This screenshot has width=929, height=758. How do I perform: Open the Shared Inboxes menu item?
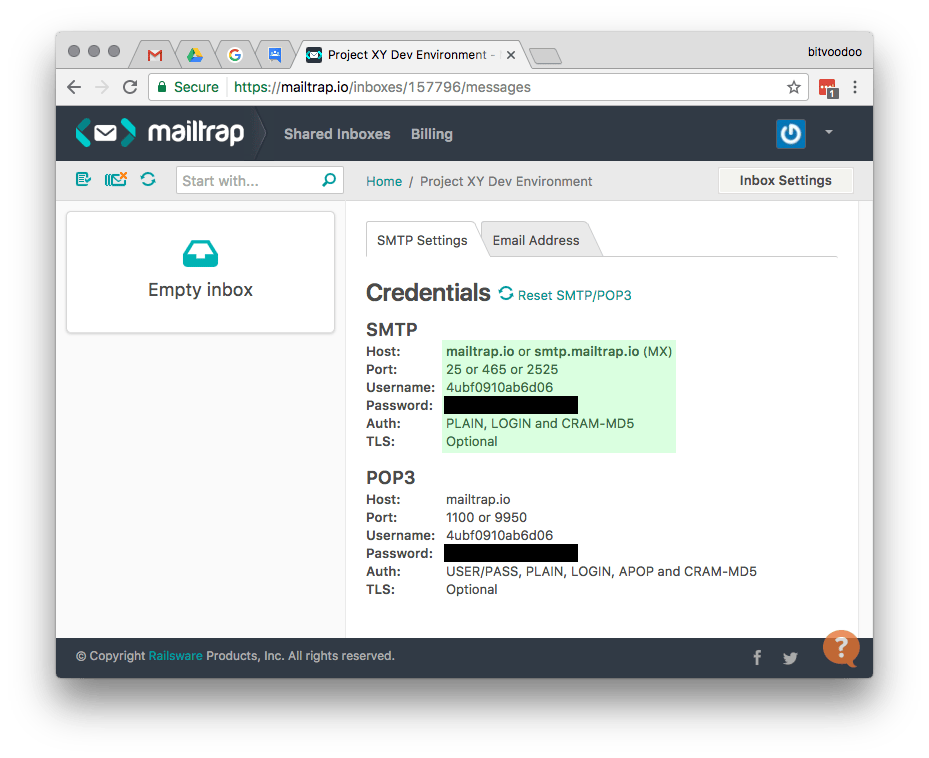point(337,134)
